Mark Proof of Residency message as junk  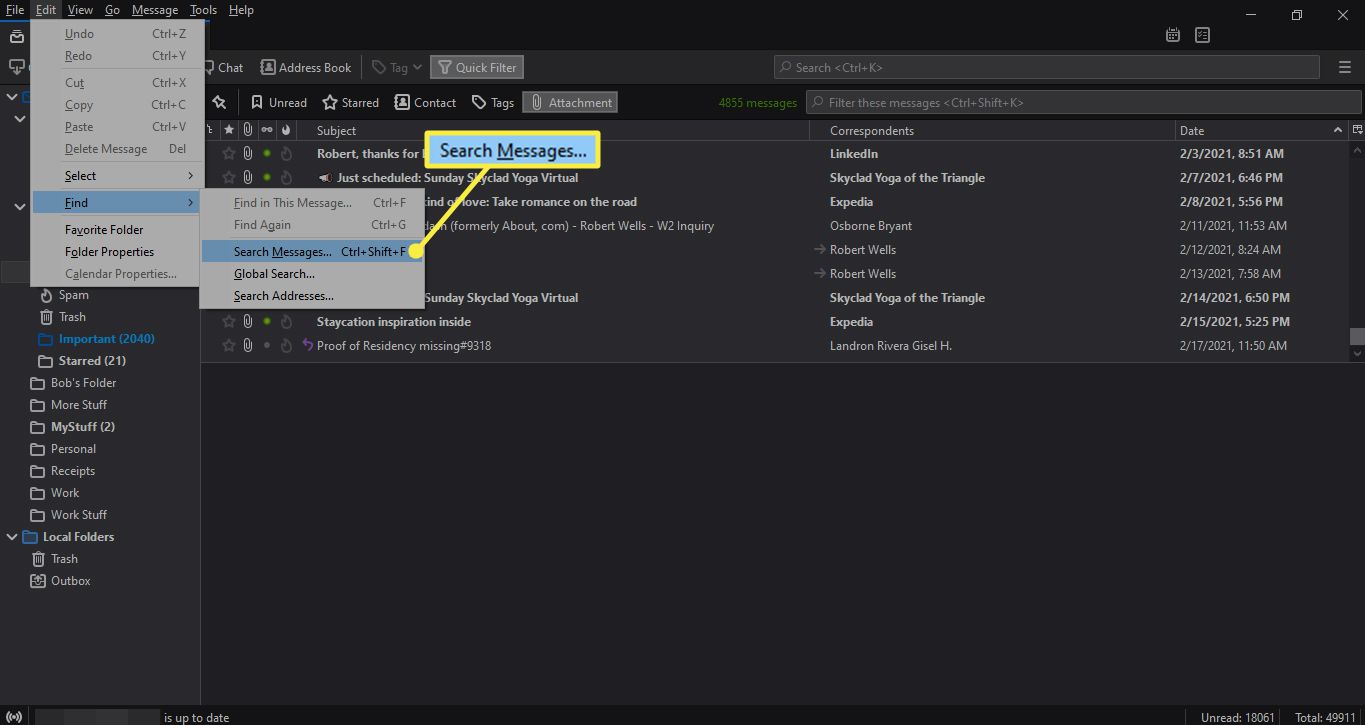click(x=286, y=346)
